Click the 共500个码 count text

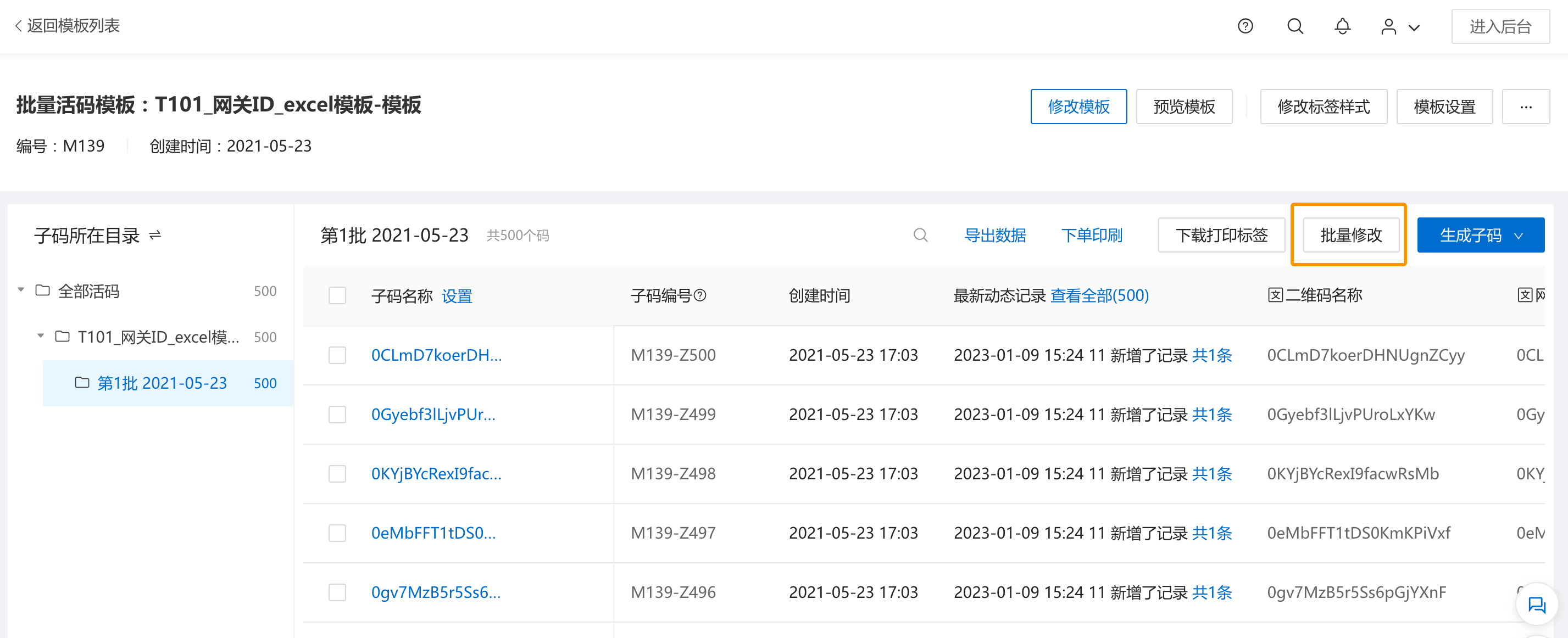coord(518,236)
